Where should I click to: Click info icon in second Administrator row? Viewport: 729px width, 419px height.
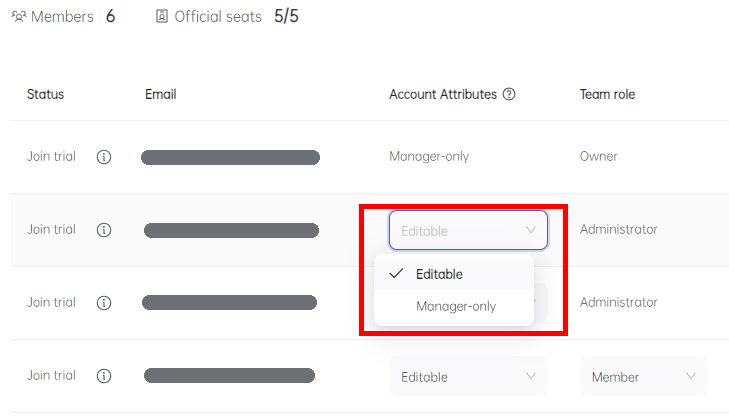point(104,303)
